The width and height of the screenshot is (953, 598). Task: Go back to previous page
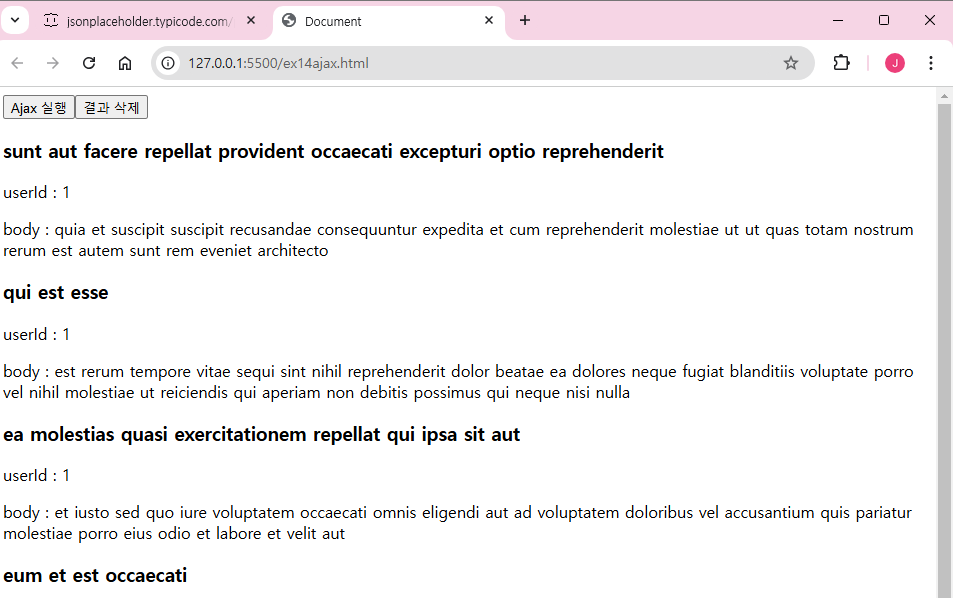(18, 63)
